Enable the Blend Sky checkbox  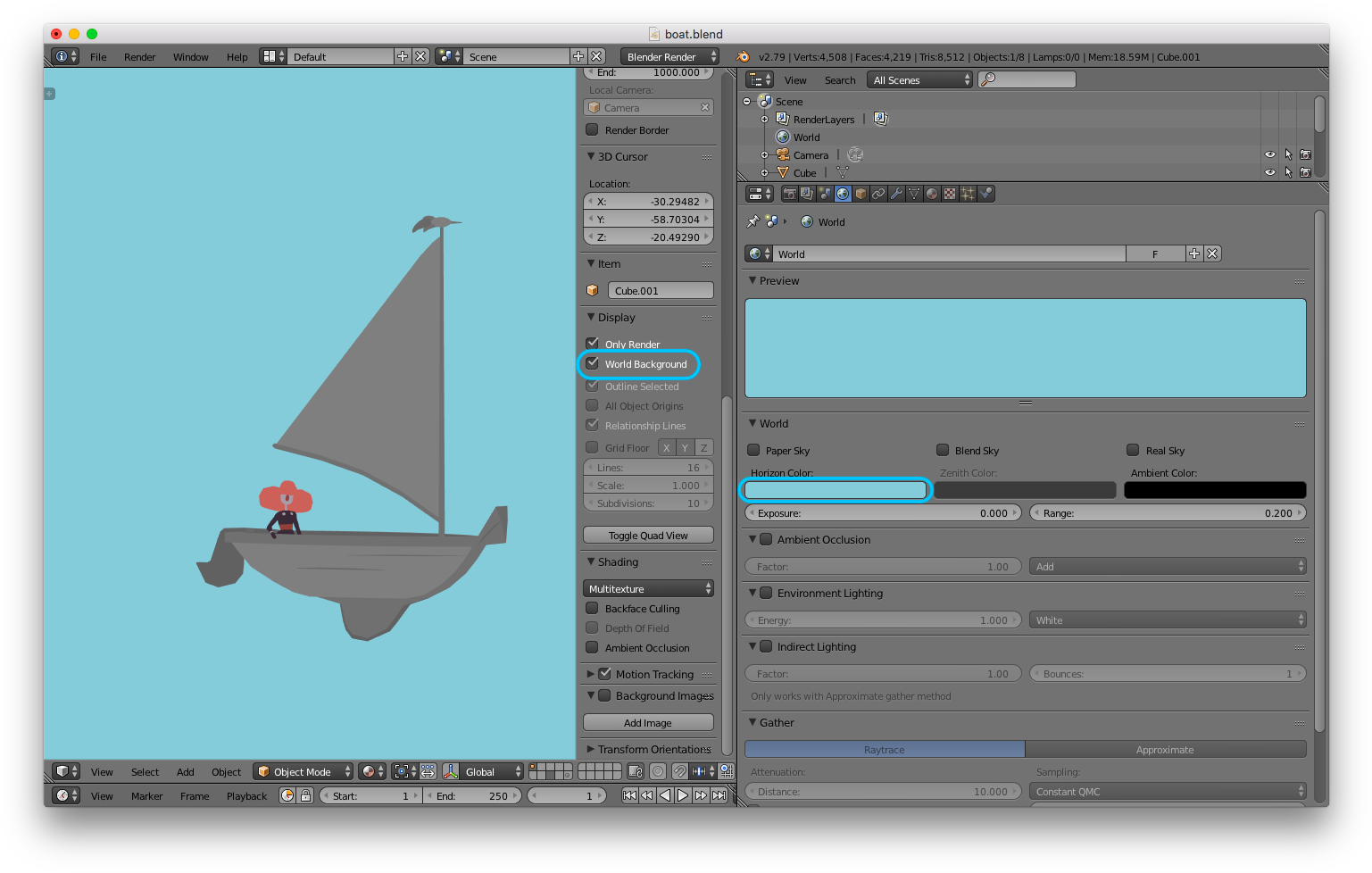click(x=943, y=451)
